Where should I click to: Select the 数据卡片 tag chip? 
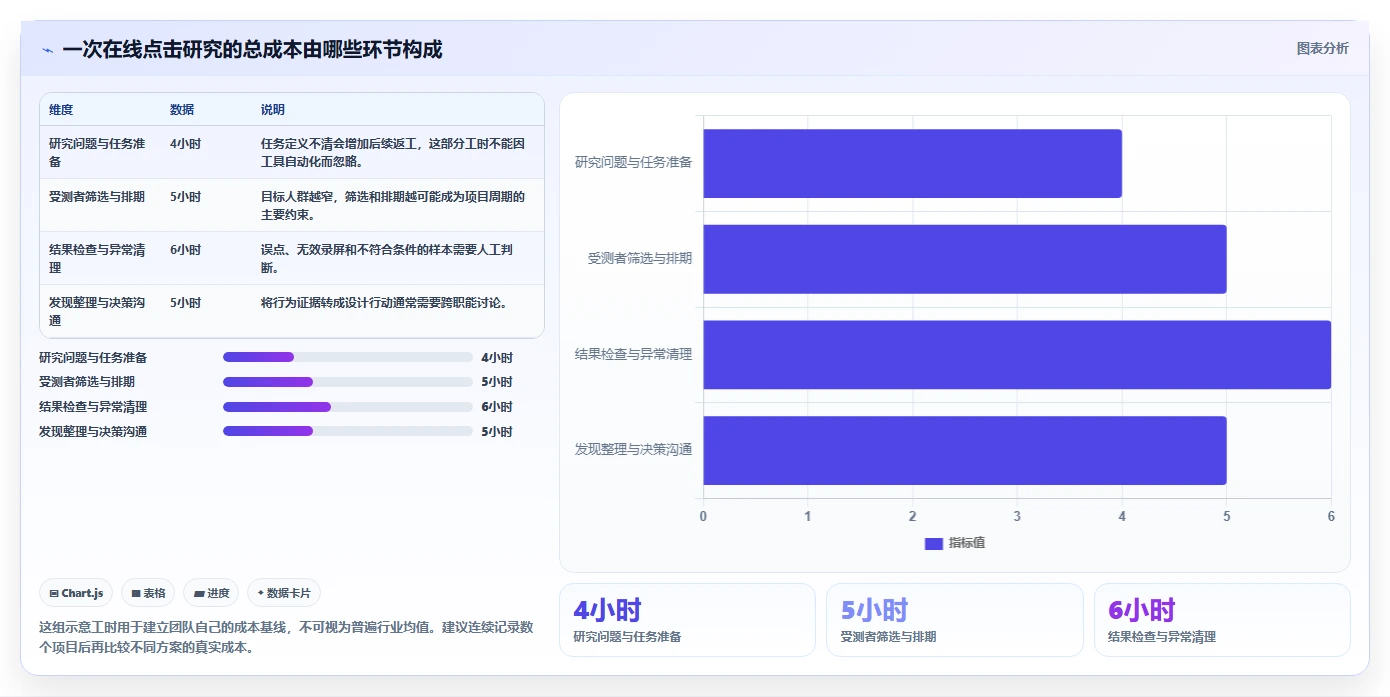[x=284, y=593]
